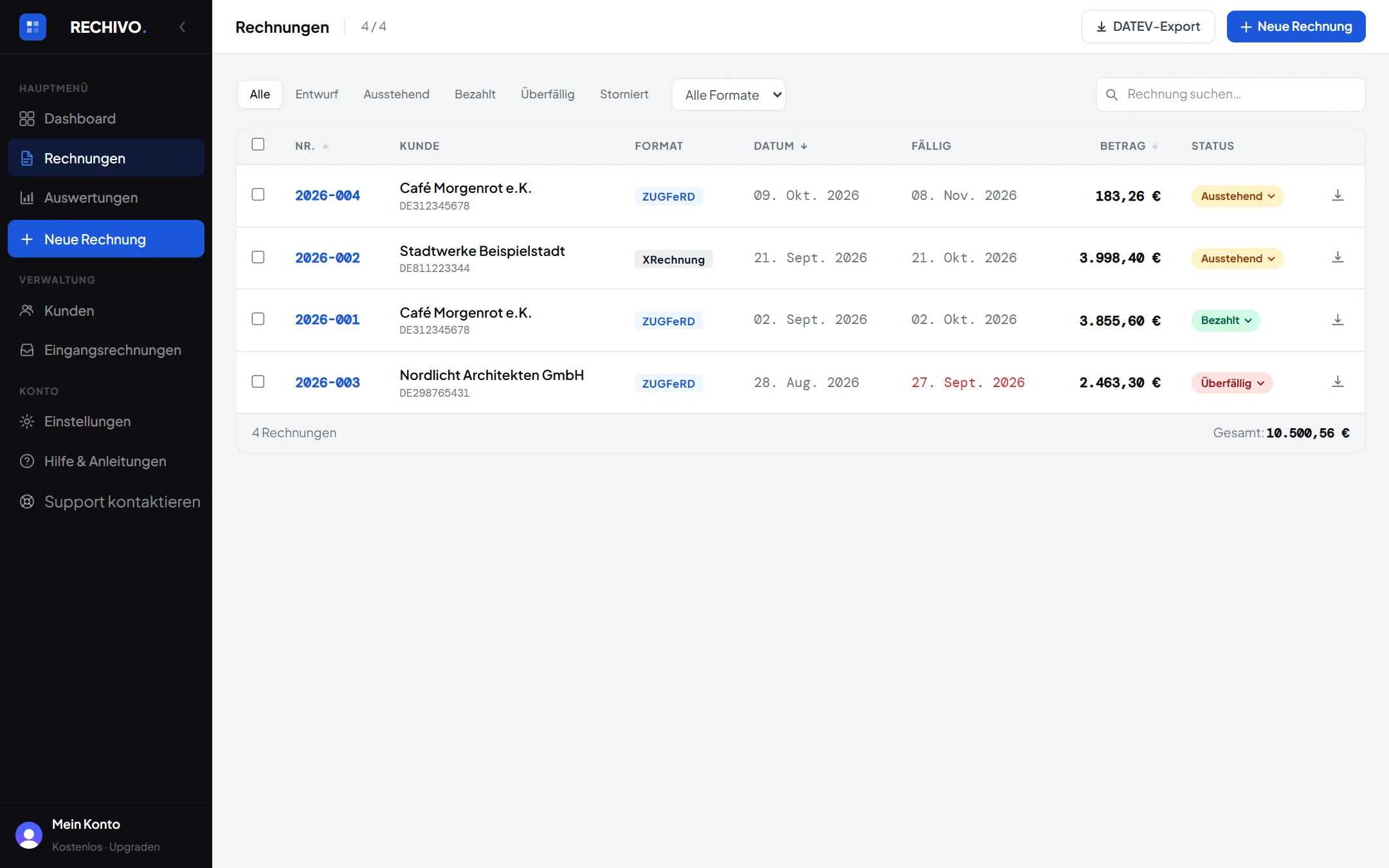Focus the Rechnung suchen field

point(1230,95)
